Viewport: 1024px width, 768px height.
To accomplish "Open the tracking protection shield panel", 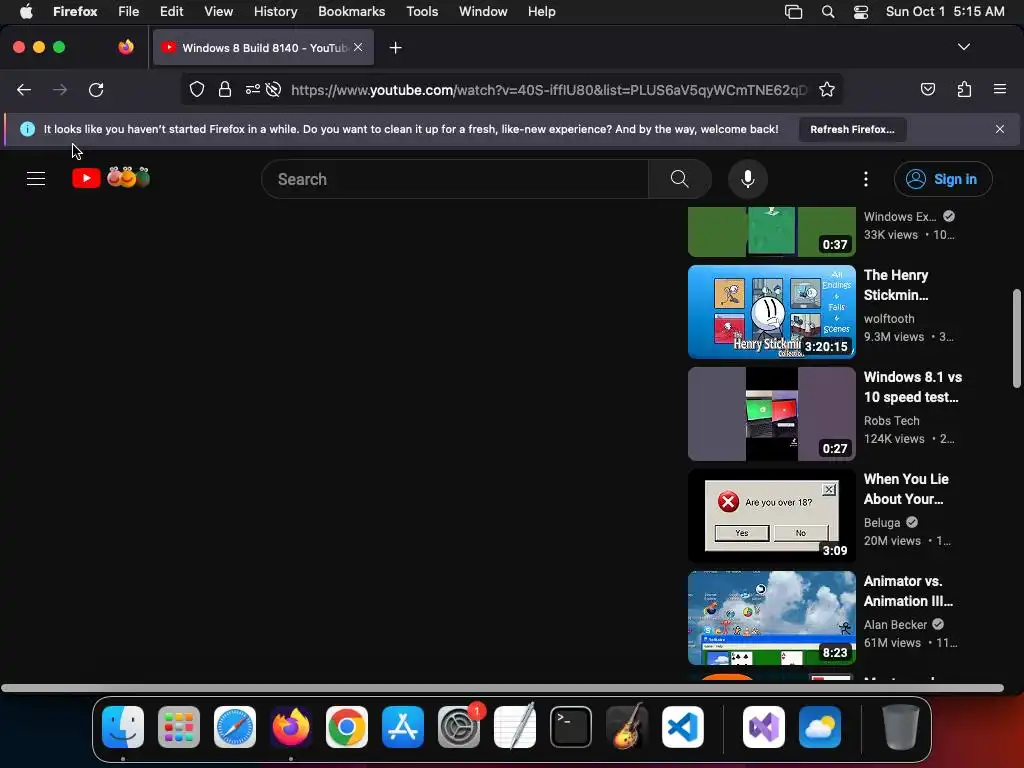I will [197, 89].
